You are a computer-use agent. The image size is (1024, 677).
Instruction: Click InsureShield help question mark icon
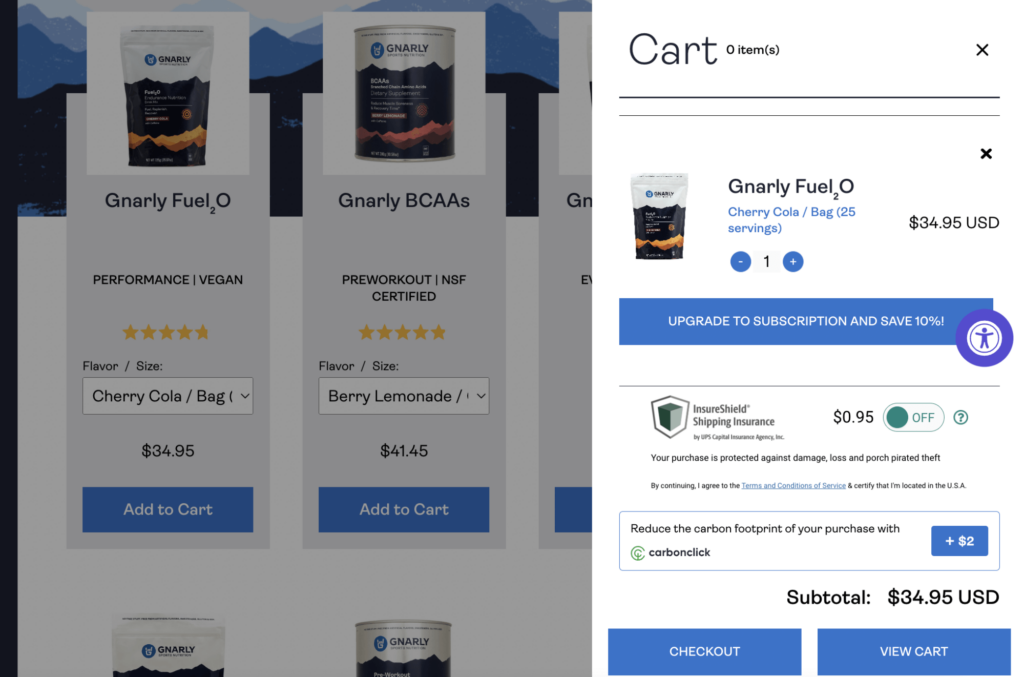pos(961,418)
